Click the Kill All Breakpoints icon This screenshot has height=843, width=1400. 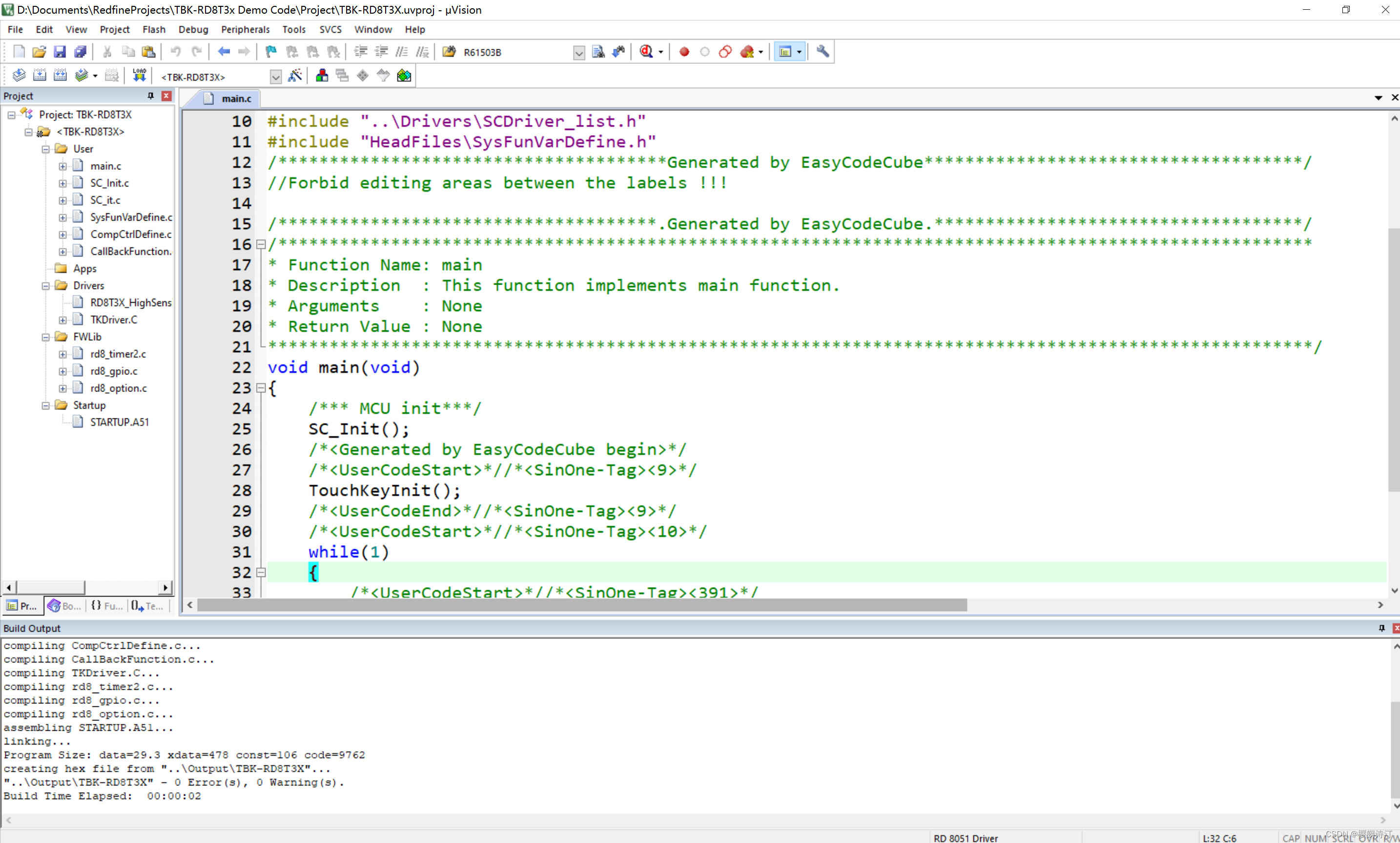point(747,52)
